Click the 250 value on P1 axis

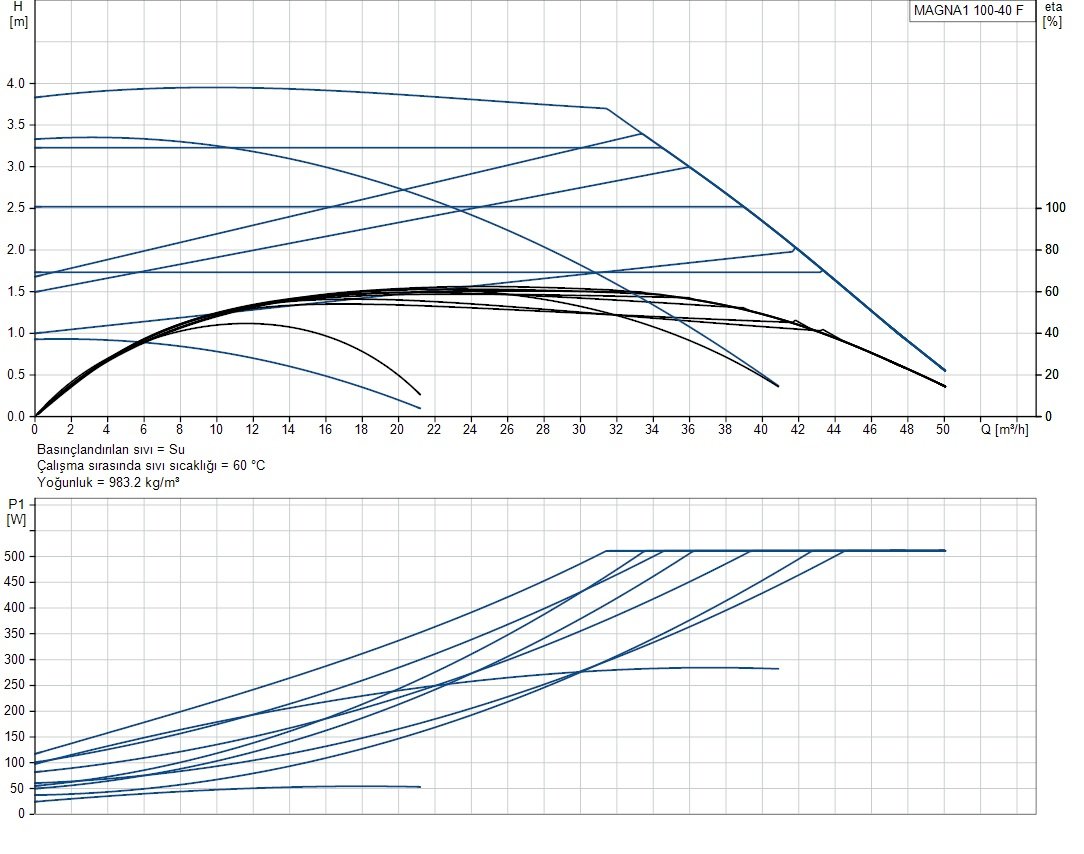(15, 685)
